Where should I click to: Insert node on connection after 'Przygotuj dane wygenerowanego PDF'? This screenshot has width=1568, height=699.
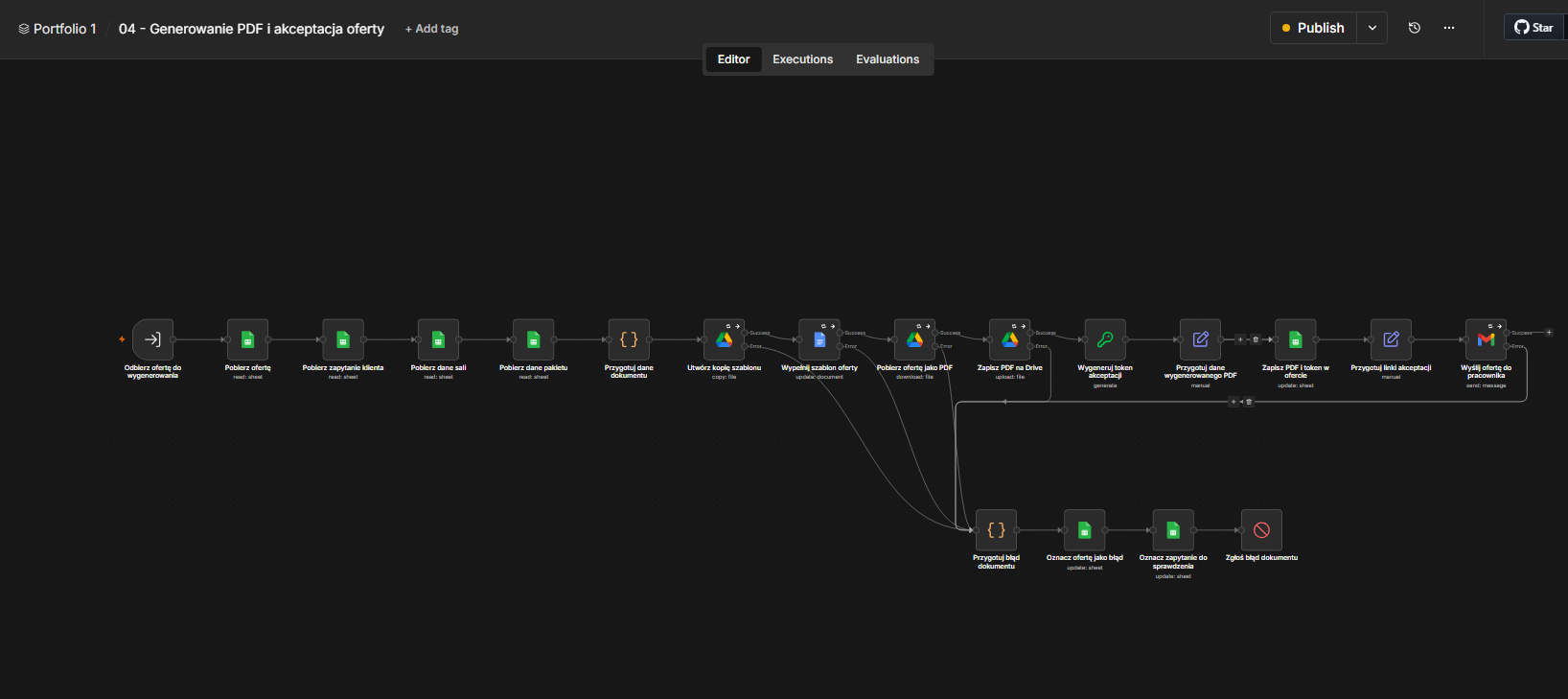[x=1240, y=339]
